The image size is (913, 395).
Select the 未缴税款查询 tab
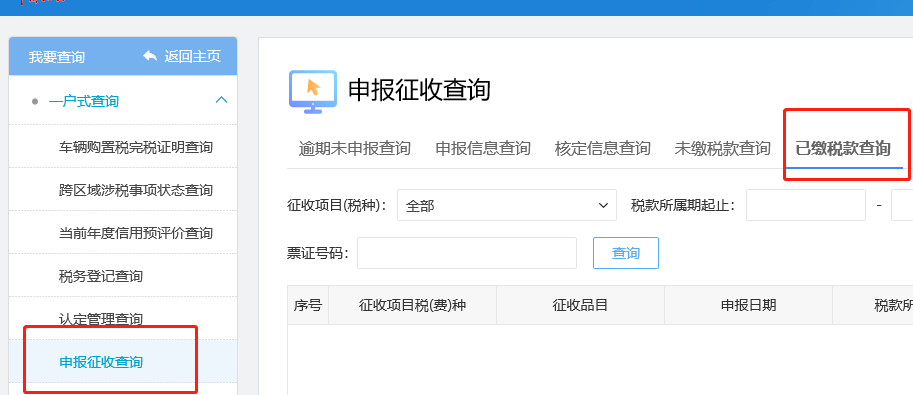coord(723,149)
